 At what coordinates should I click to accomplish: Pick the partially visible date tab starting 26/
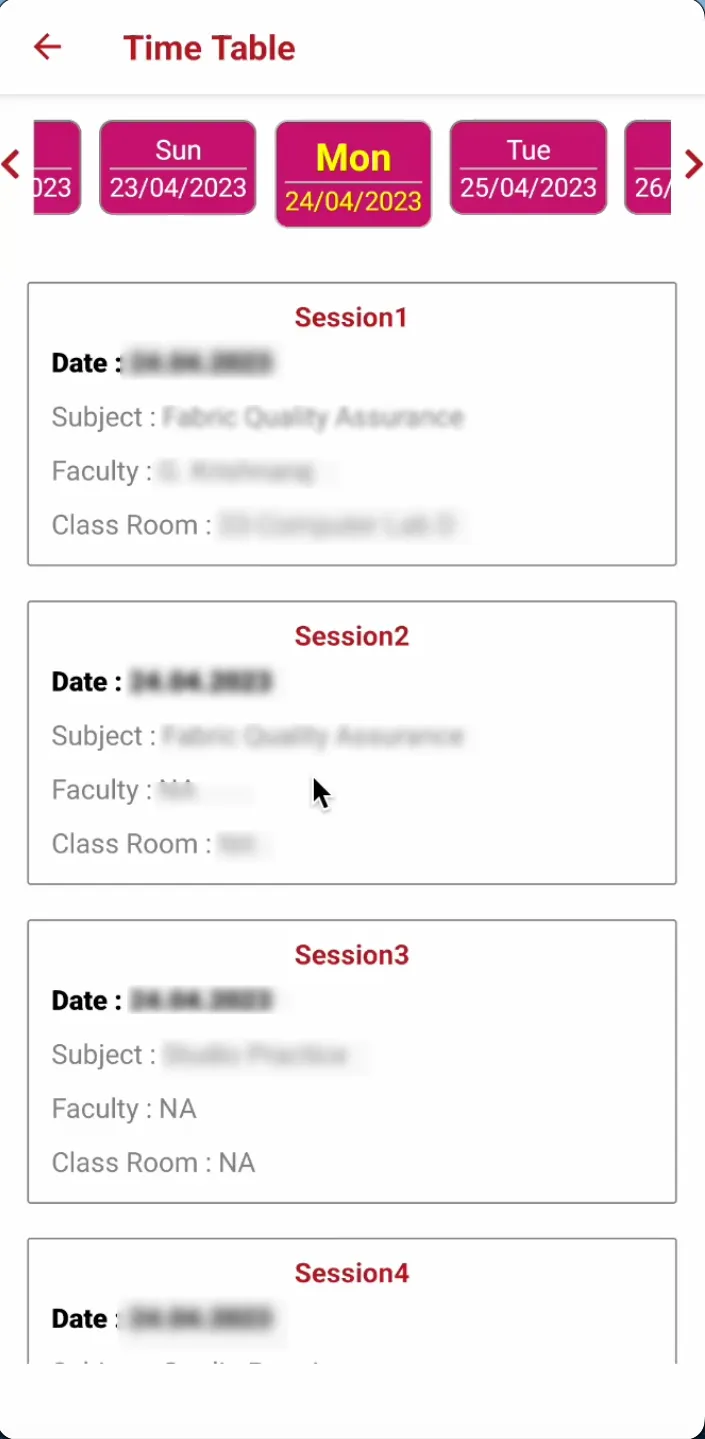(648, 168)
